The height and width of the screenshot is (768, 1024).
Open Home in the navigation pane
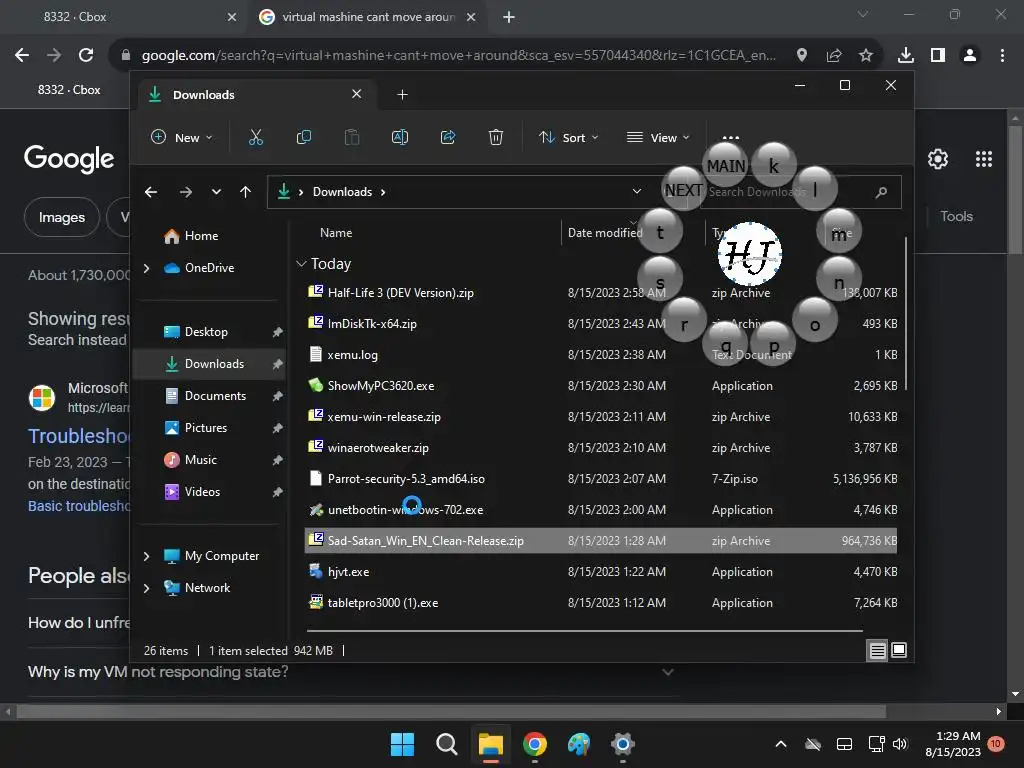(x=201, y=236)
